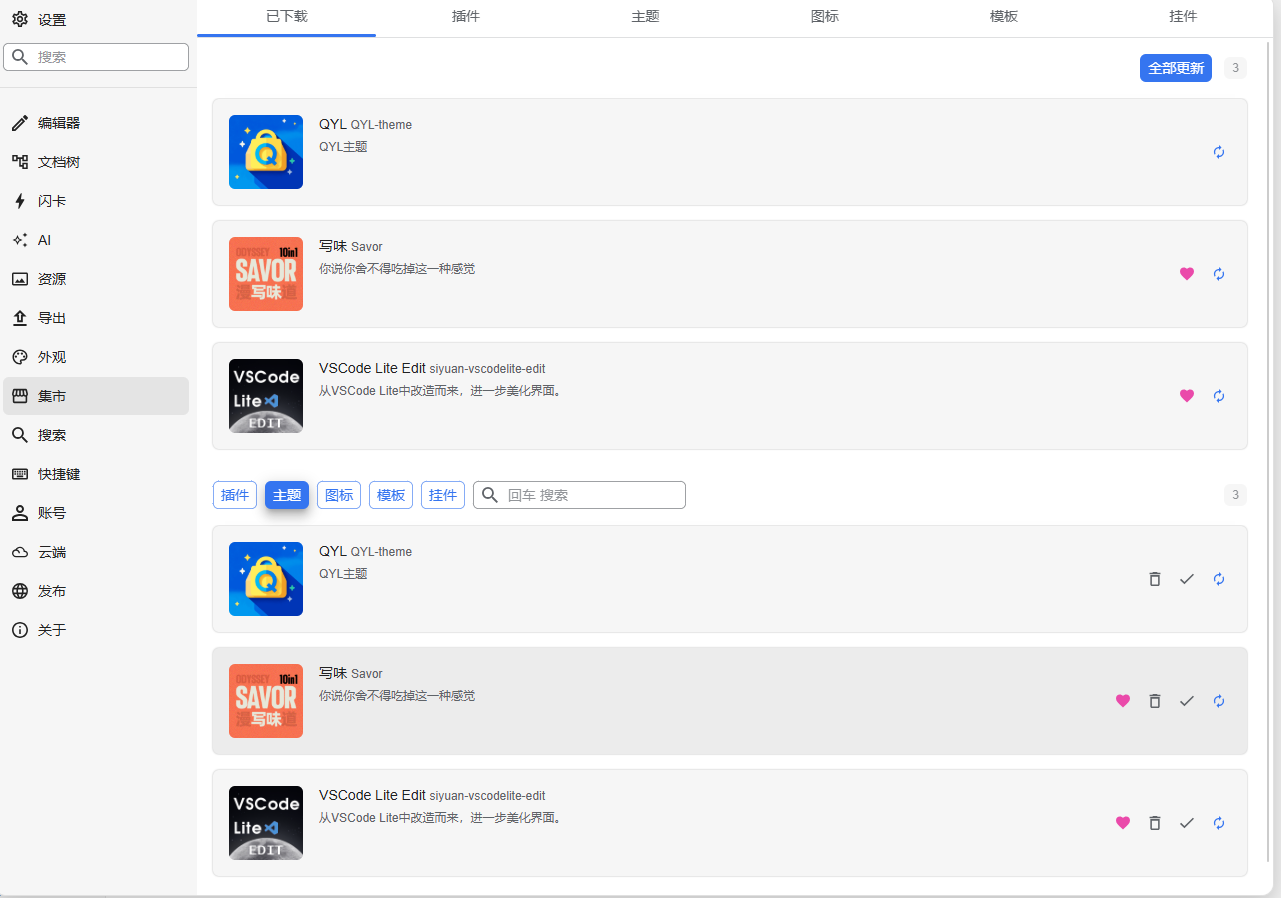Click the QYL thumbnail in the lower theme list

tap(266, 579)
